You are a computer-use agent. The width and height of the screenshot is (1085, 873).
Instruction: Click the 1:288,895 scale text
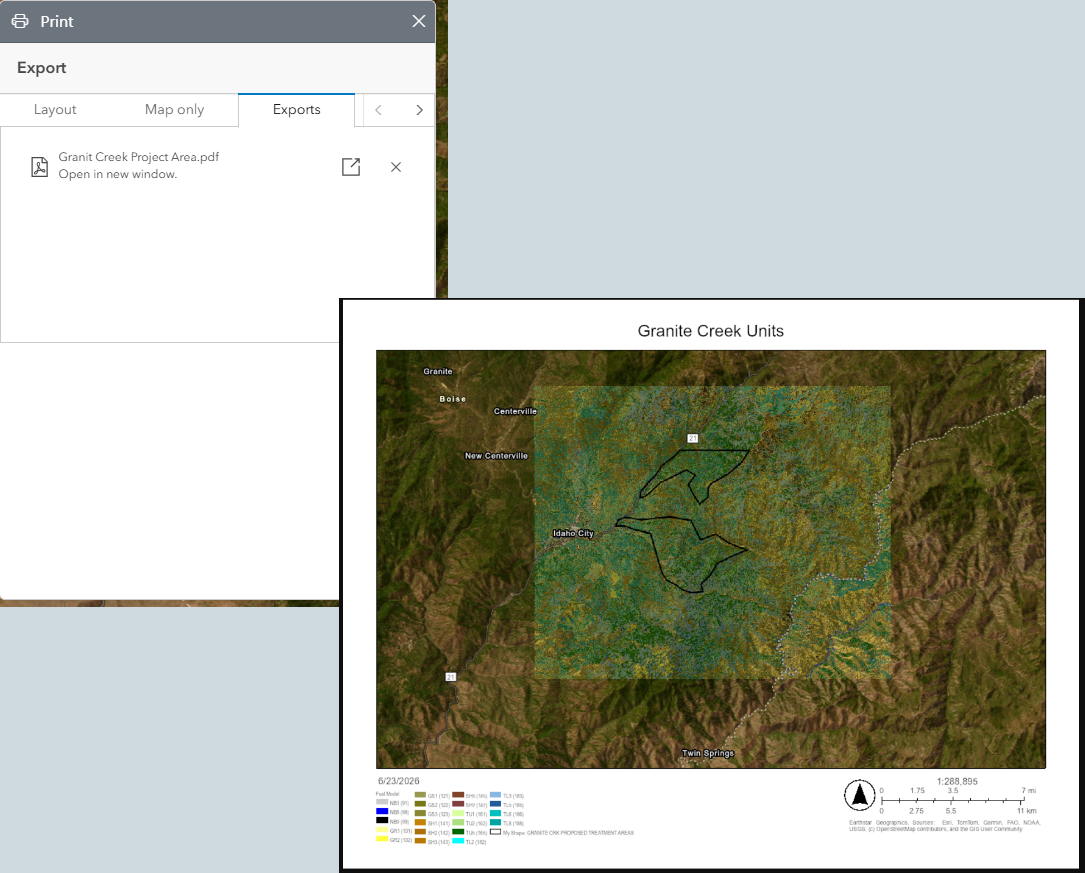[957, 782]
